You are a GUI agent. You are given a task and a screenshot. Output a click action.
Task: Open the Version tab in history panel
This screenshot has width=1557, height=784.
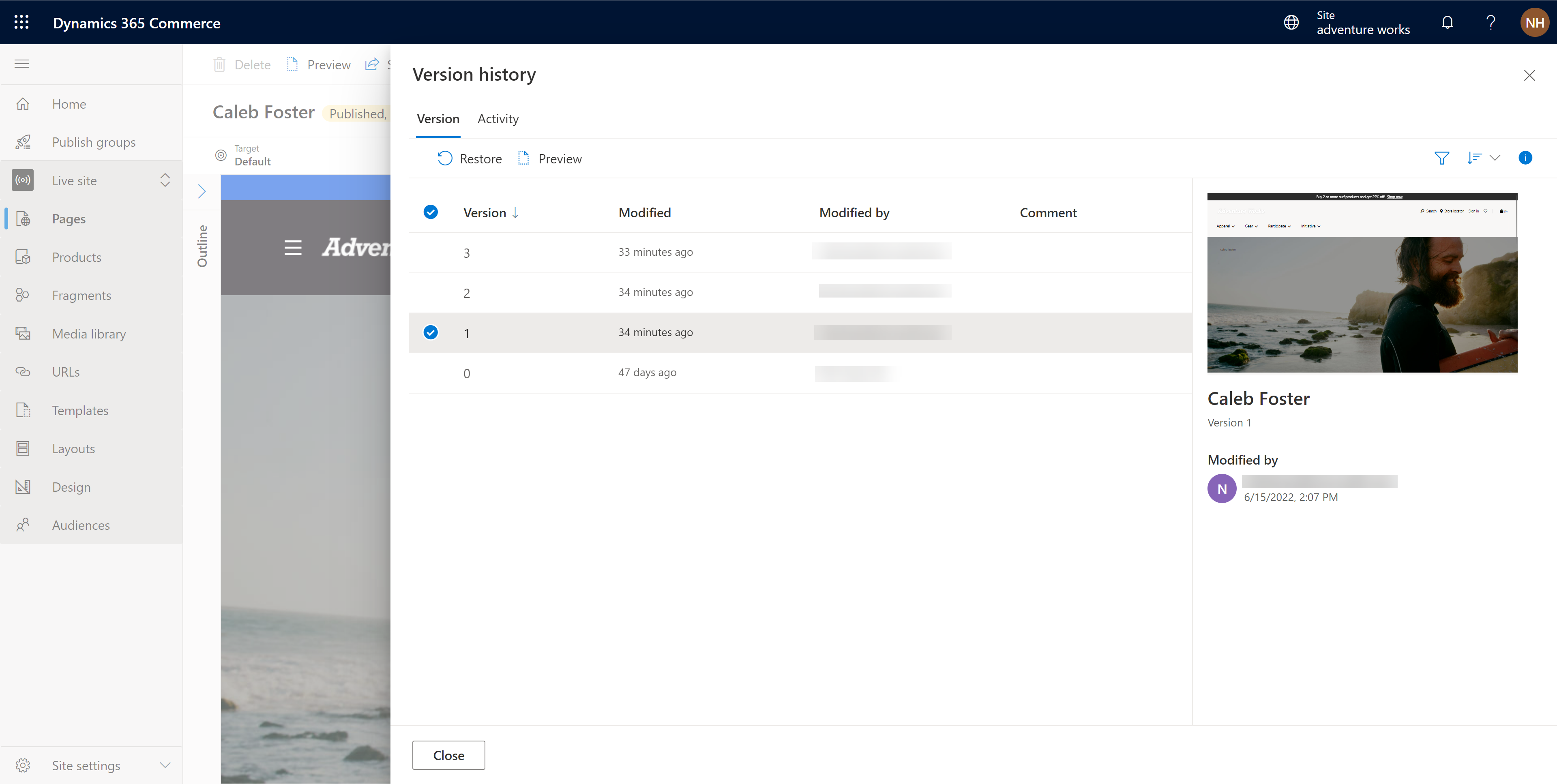437,118
